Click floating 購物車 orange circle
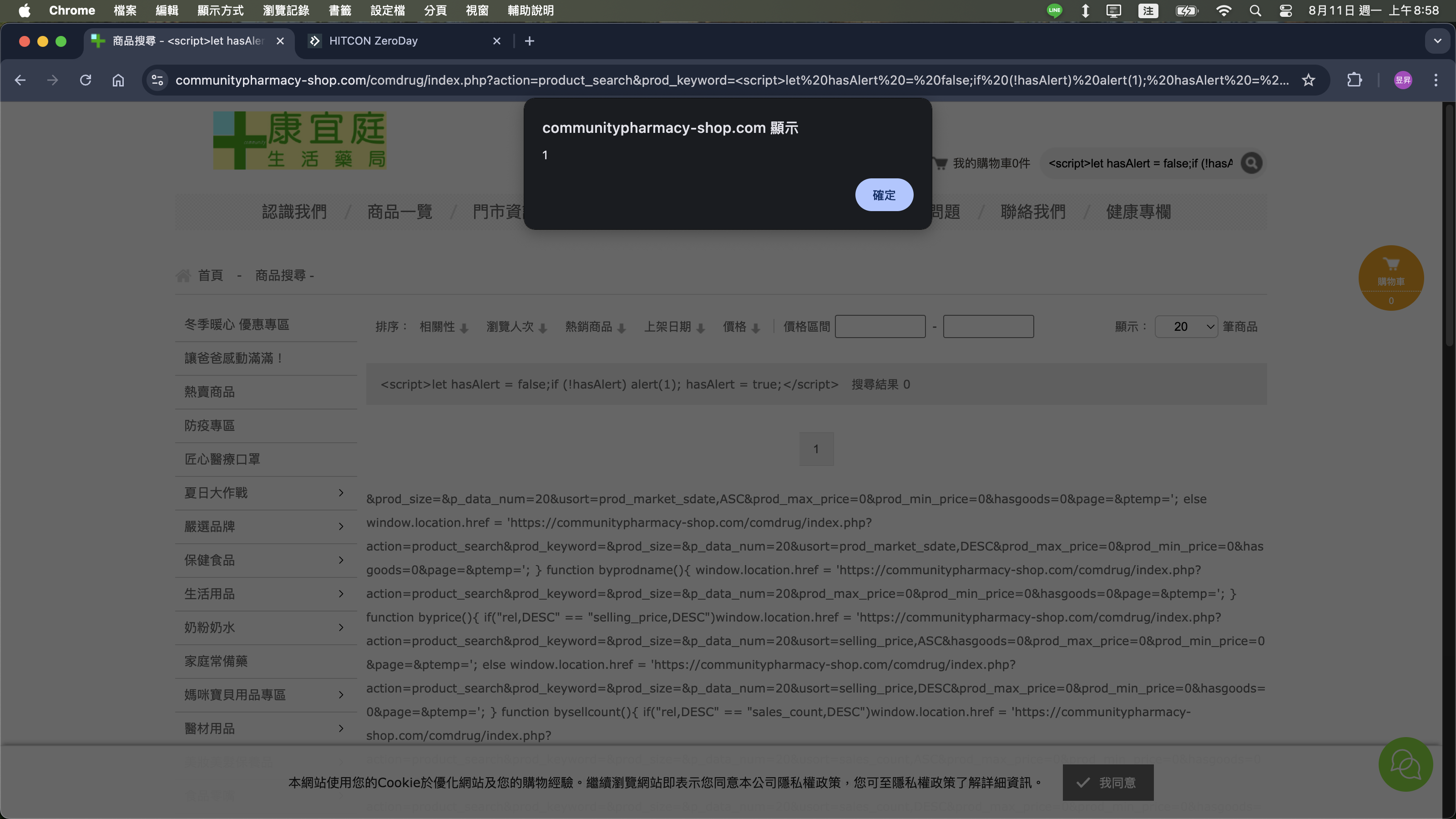Screen dimensions: 1456x819 1390,278
